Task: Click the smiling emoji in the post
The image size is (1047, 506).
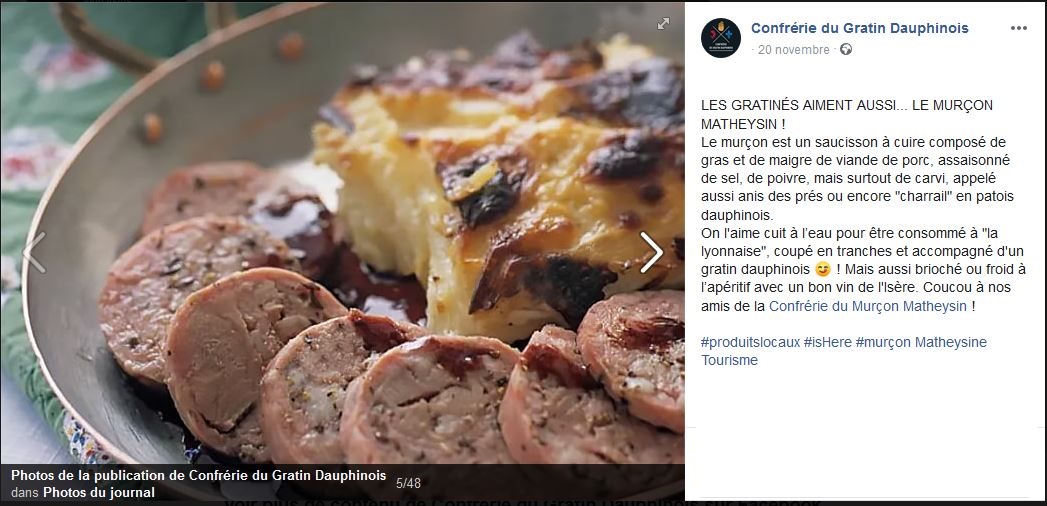Action: 823,270
